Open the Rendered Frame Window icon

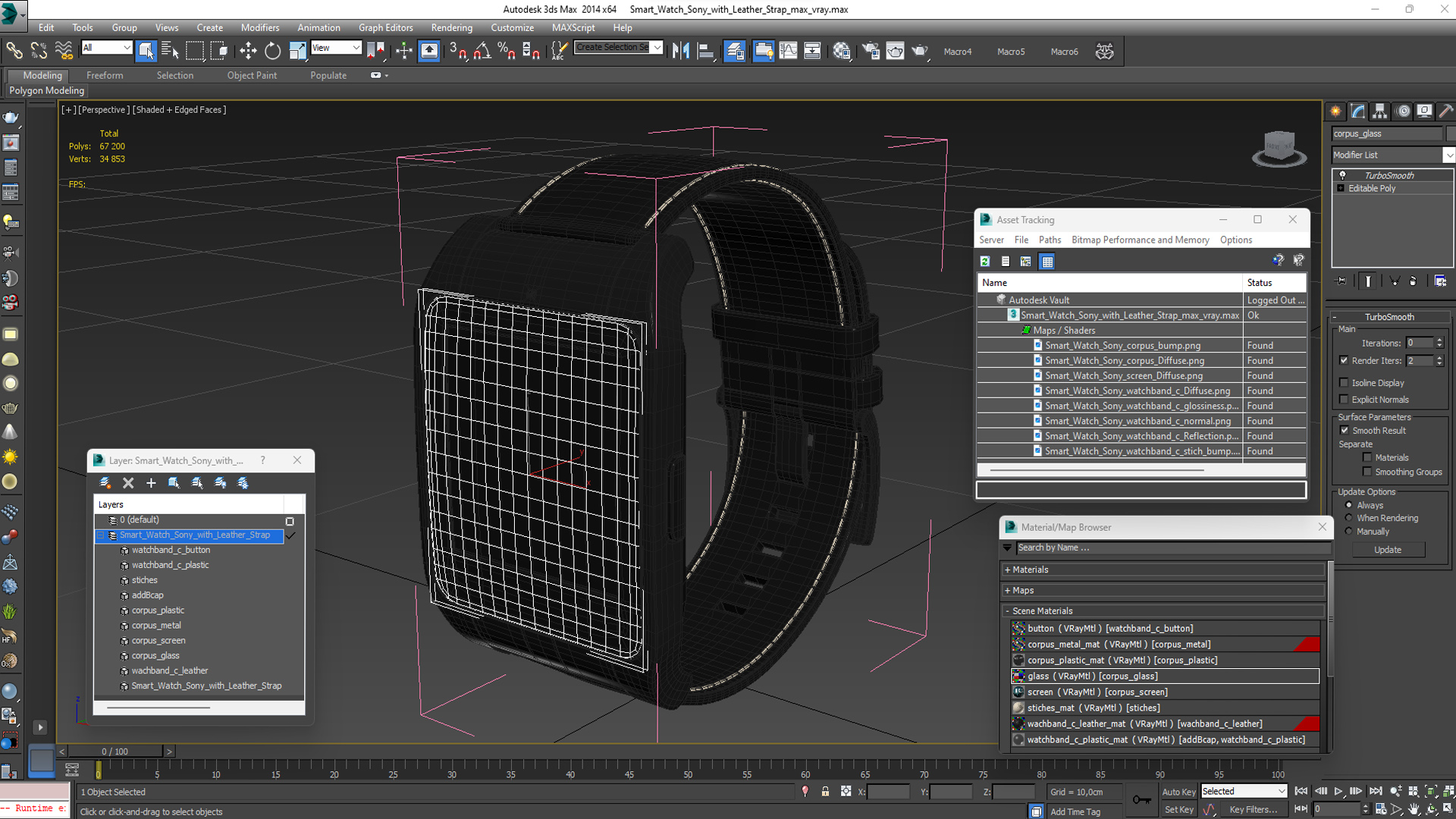point(895,51)
